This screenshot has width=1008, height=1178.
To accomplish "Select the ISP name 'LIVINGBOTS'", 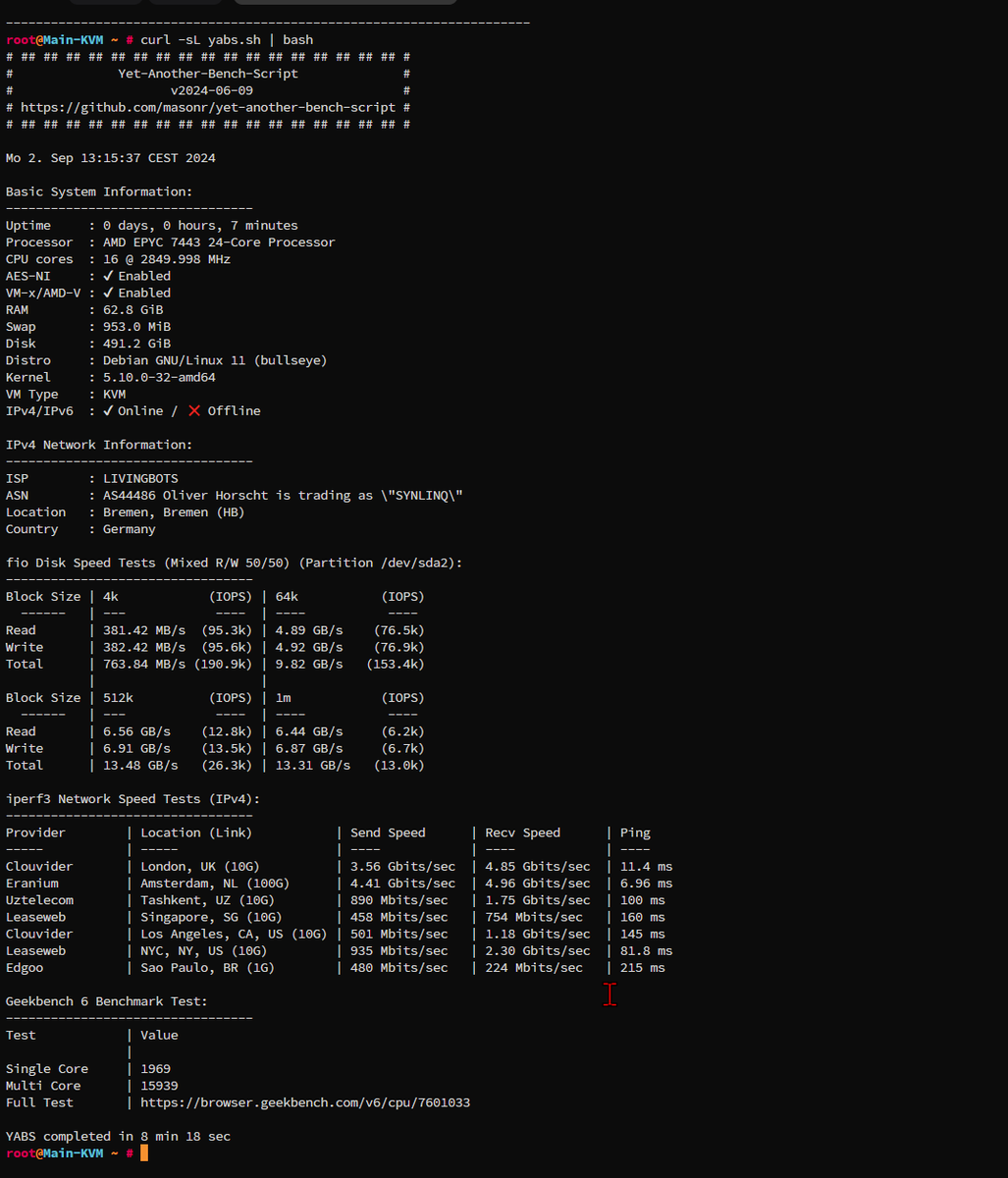I will point(140,478).
